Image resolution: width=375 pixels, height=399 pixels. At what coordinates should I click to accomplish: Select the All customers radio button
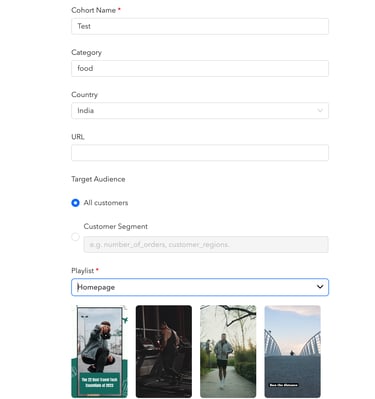(x=75, y=203)
